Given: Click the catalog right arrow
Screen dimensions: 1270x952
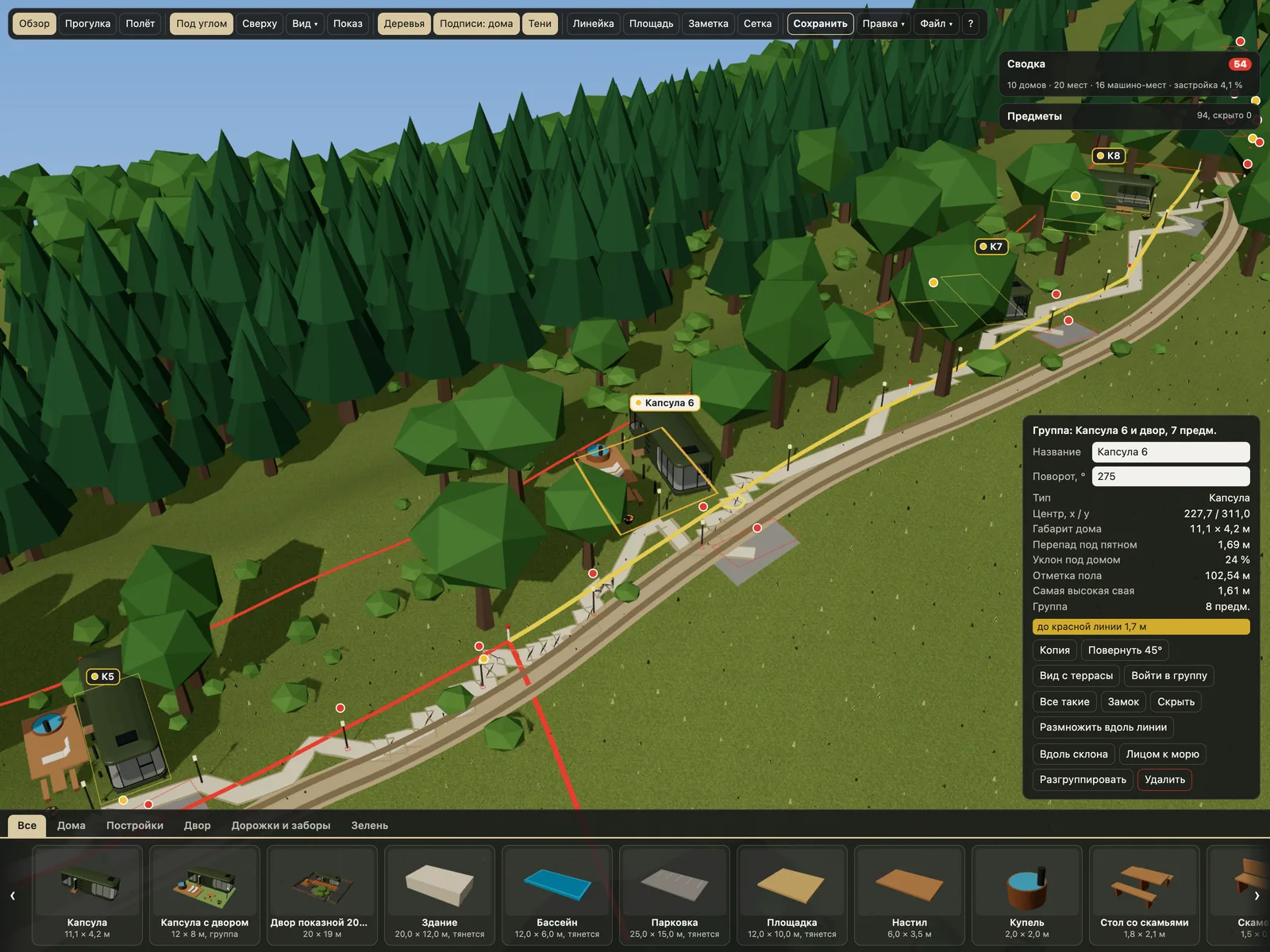Looking at the screenshot, I should coord(1257,896).
